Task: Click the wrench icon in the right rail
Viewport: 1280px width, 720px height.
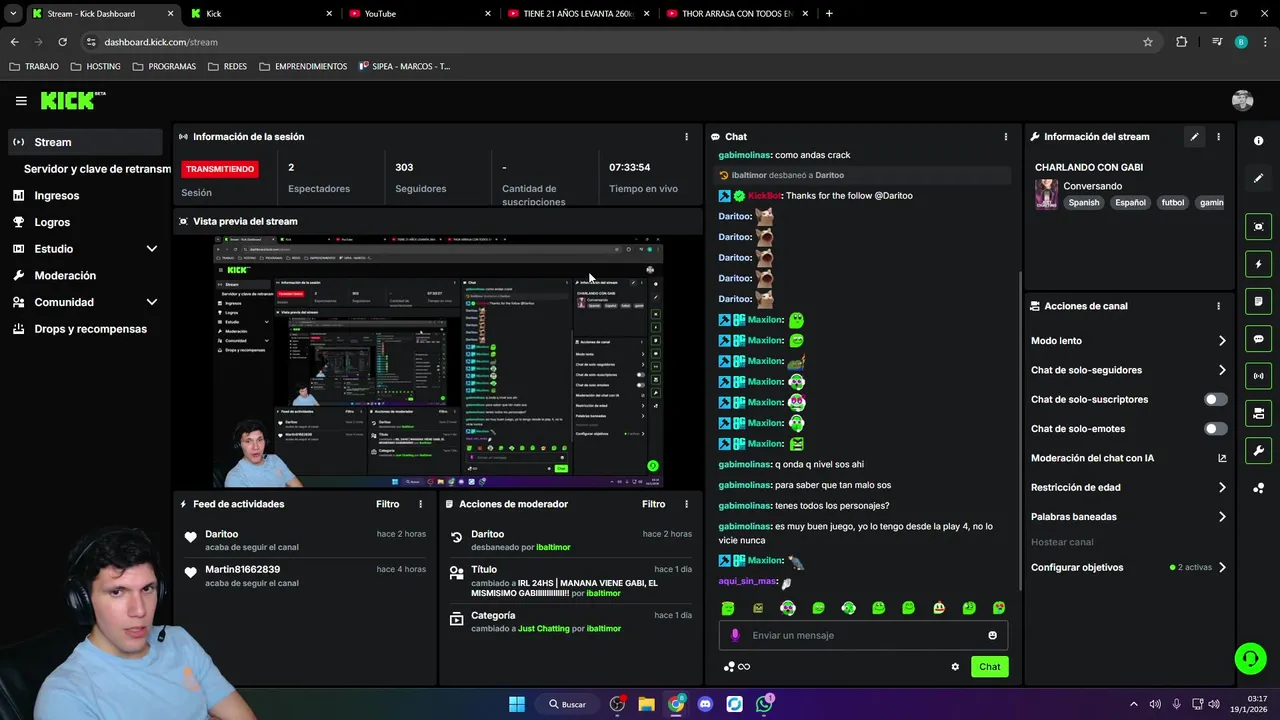Action: [1258, 451]
